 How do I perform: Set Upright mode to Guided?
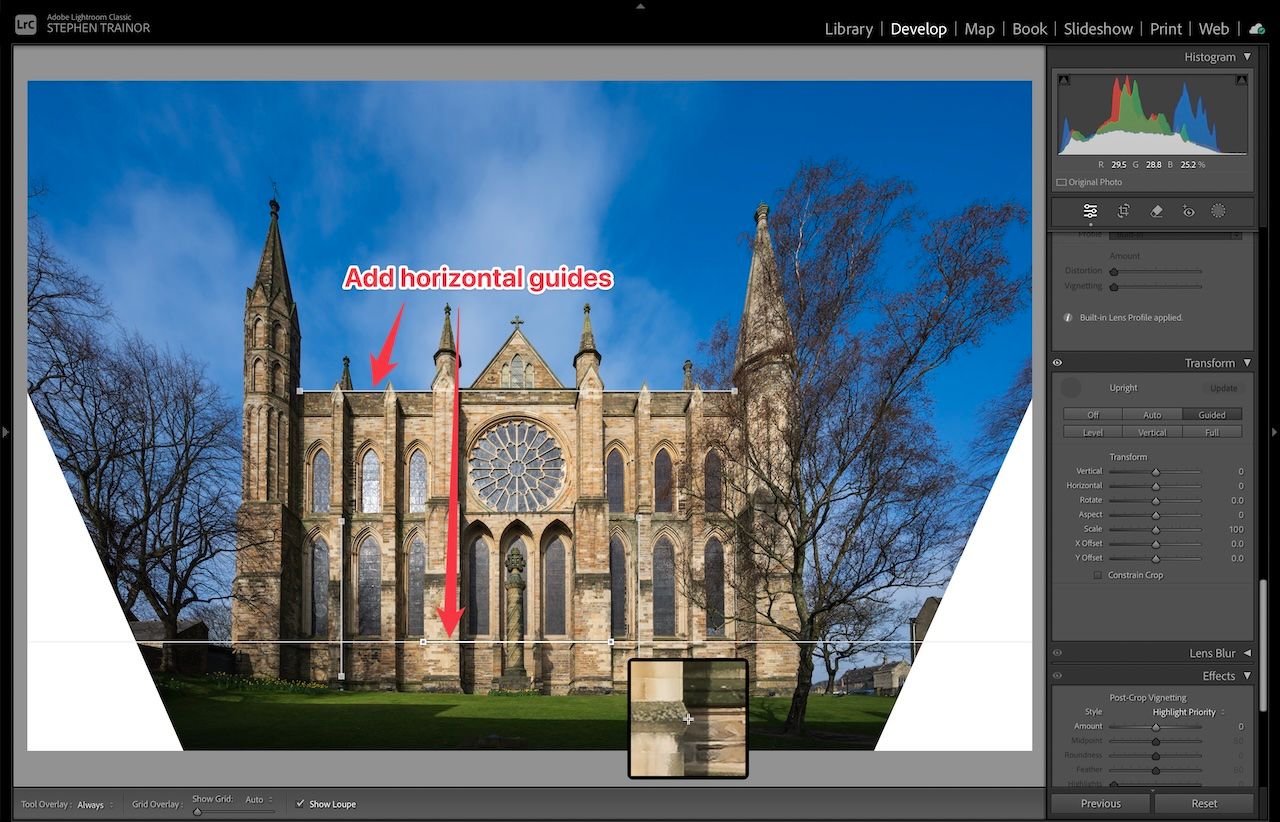(1212, 415)
